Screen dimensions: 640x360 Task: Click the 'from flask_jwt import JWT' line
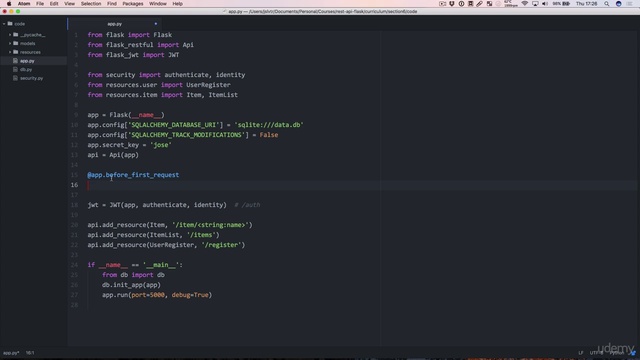click(133, 55)
